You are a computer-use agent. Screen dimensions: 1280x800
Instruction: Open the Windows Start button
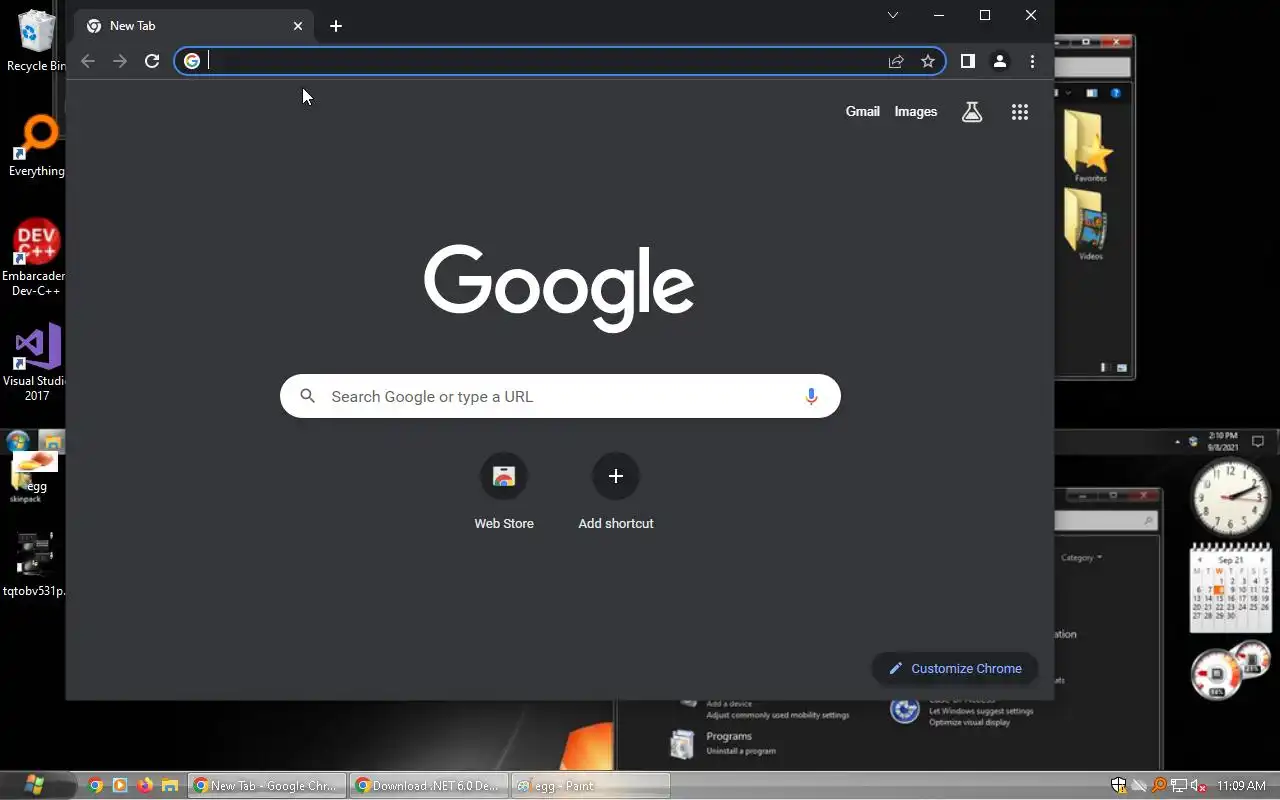click(35, 785)
